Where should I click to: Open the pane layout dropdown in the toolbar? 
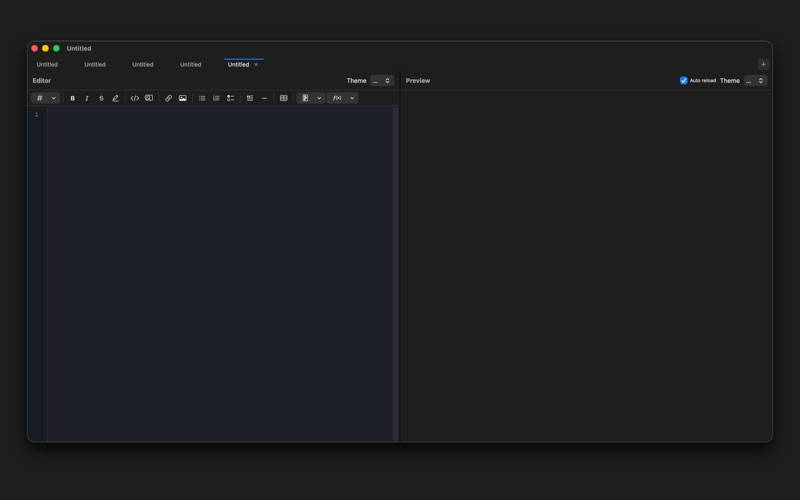[311, 98]
